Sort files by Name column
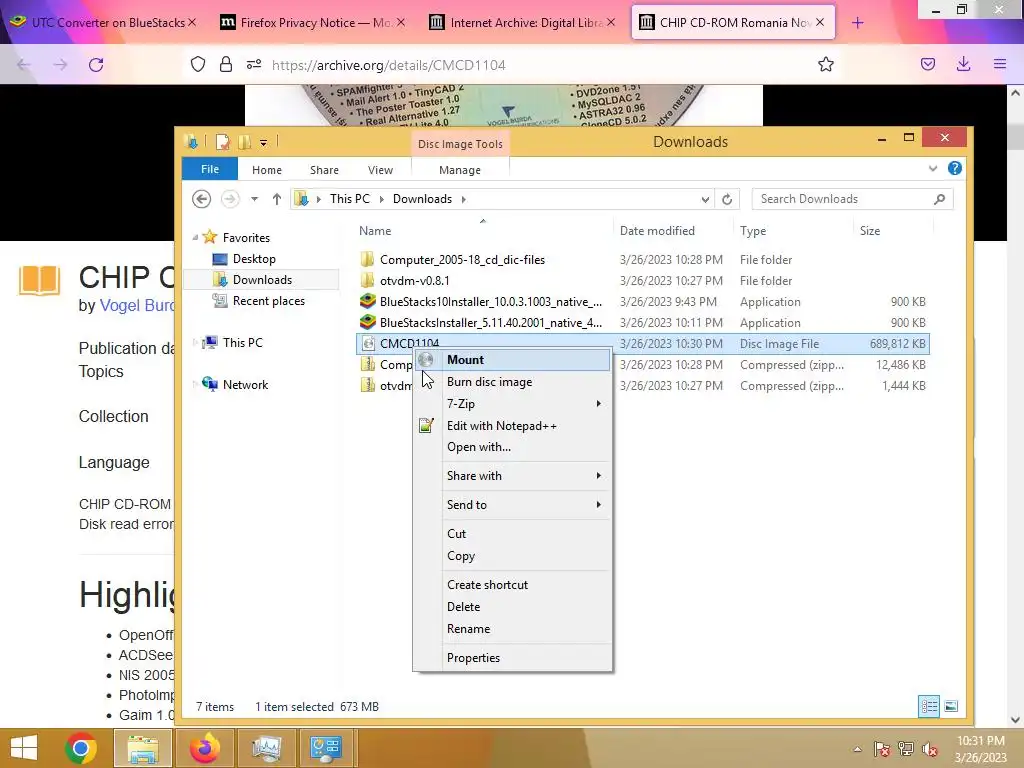The image size is (1024, 768). [375, 231]
